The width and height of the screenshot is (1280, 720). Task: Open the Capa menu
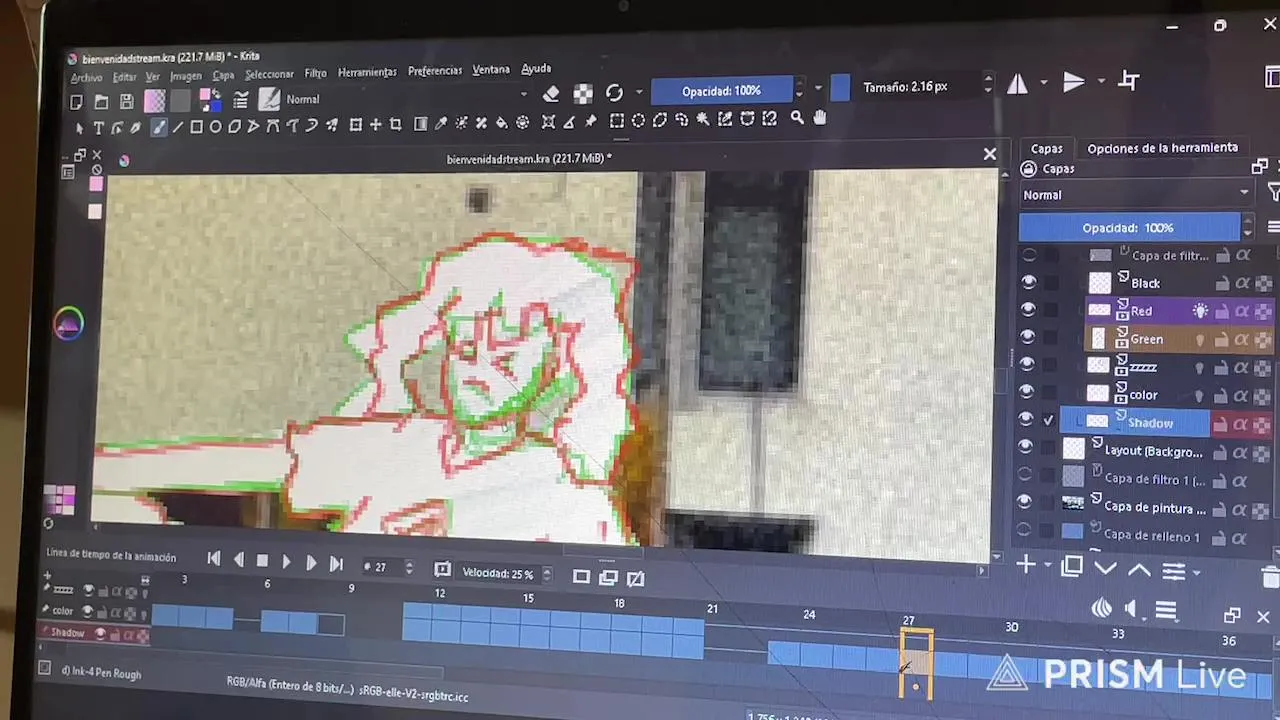223,75
